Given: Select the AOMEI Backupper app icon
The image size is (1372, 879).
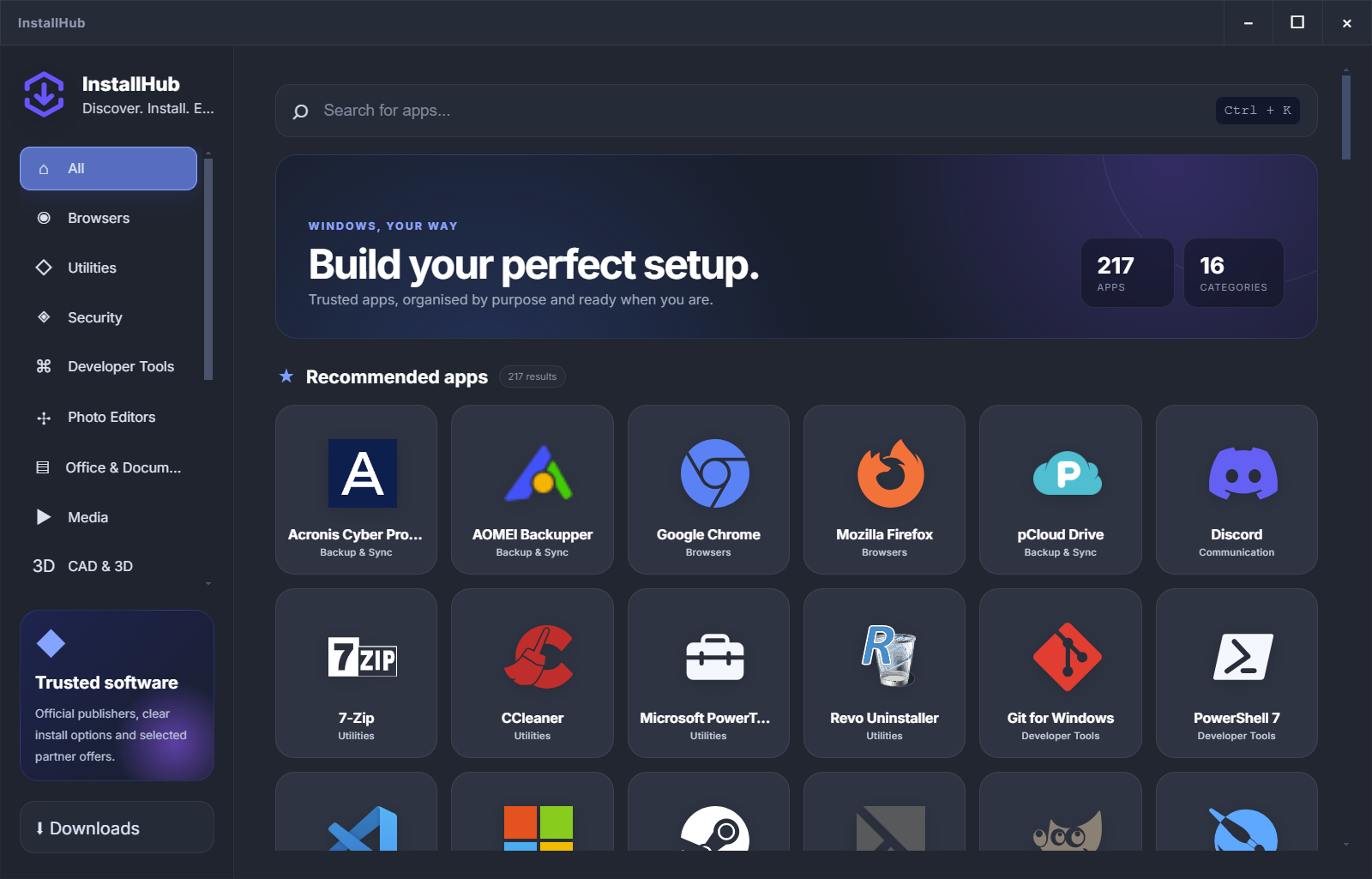Looking at the screenshot, I should pyautogui.click(x=538, y=473).
